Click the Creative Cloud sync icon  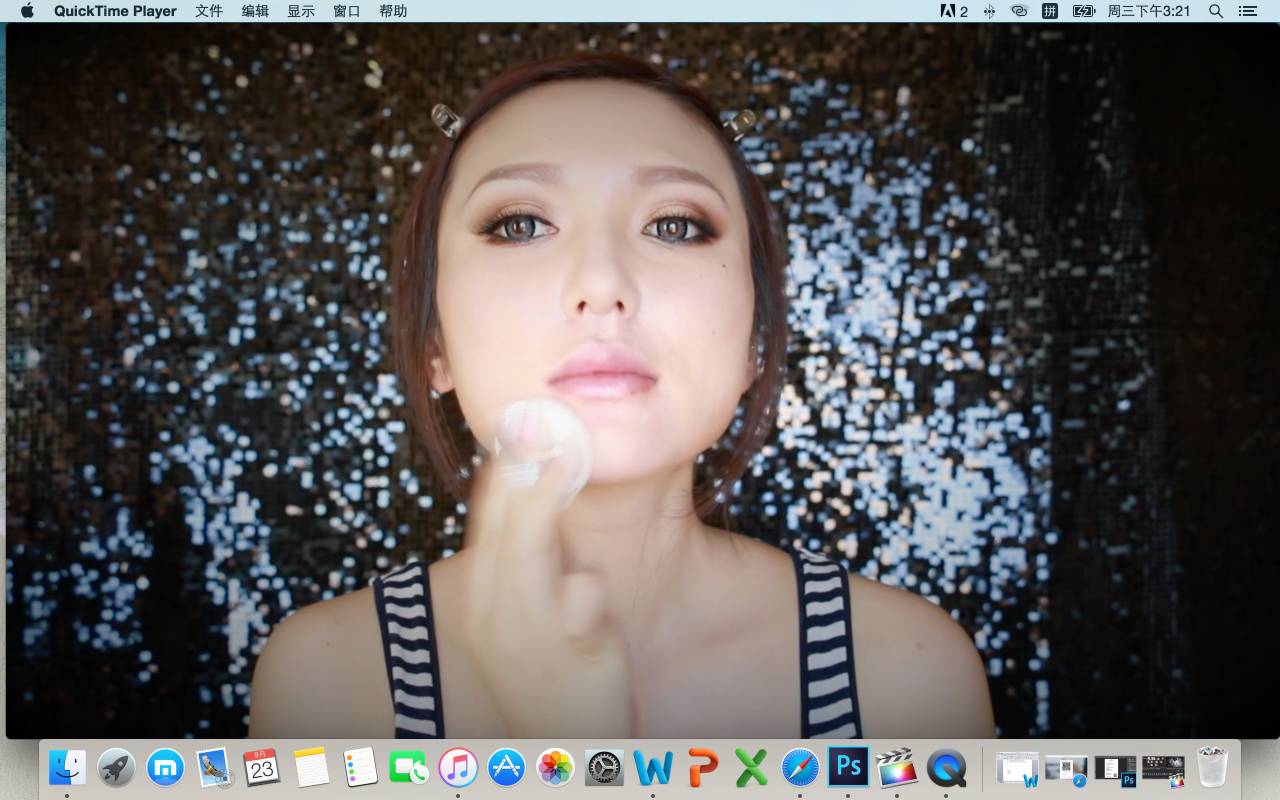point(1019,11)
